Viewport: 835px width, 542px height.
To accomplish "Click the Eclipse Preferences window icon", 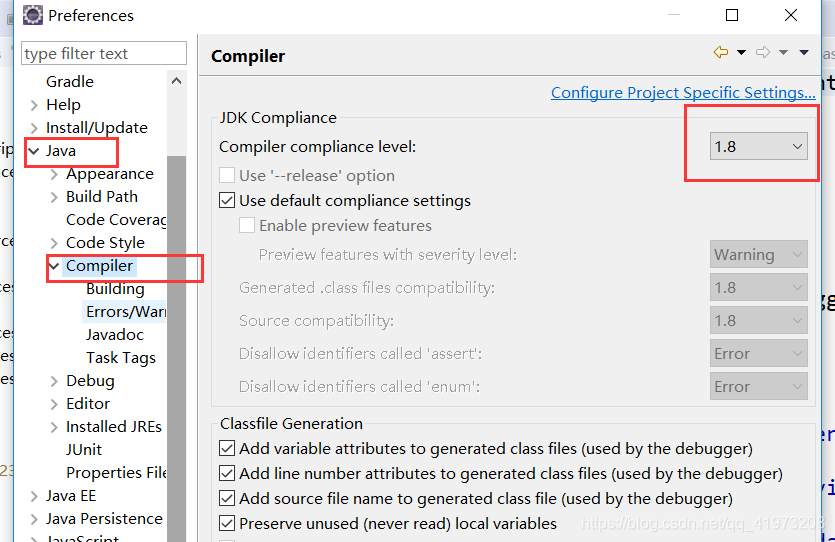I will click(x=32, y=15).
